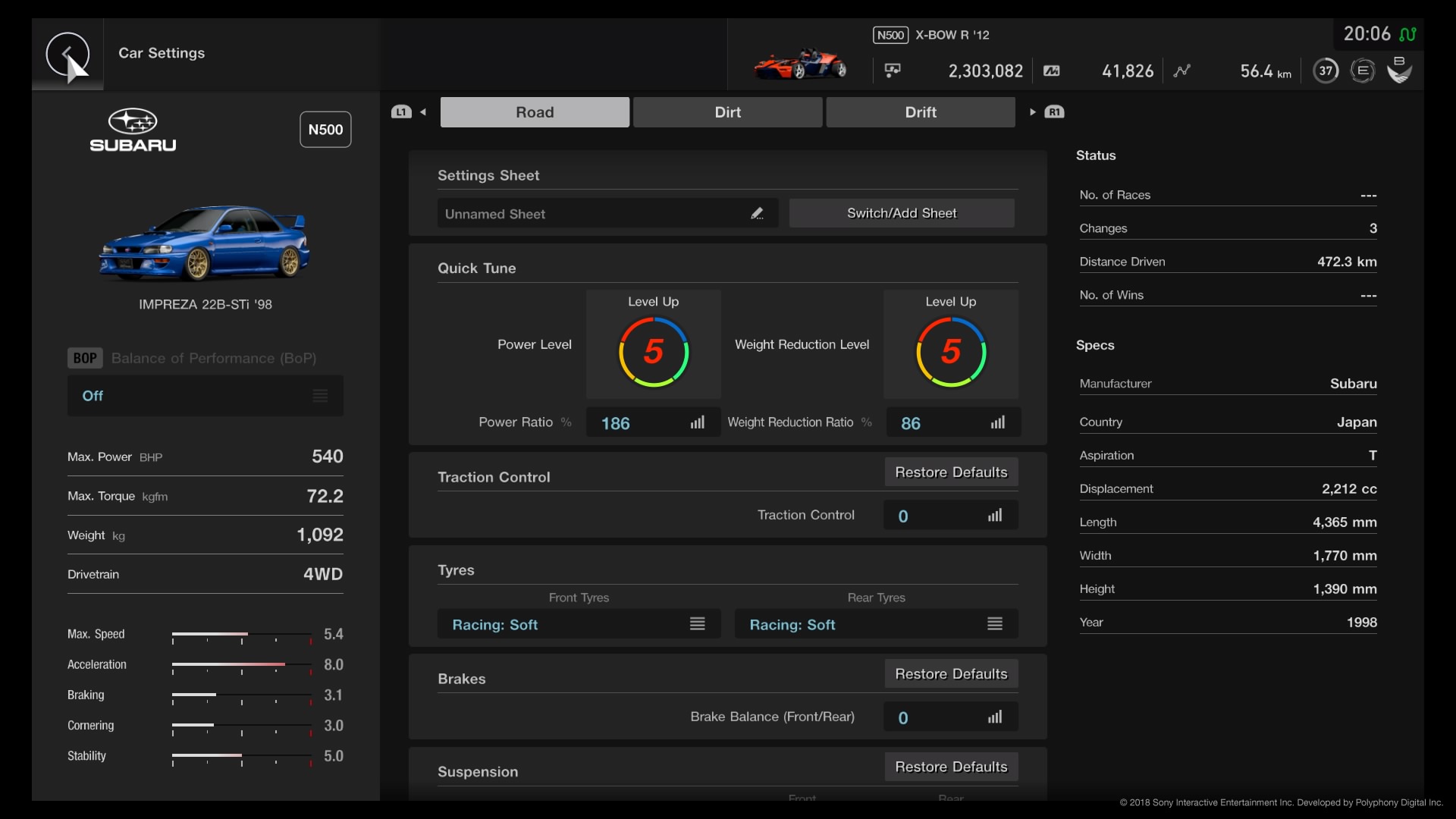The width and height of the screenshot is (1456, 819).
Task: Restore defaults for Suspension
Action: [x=951, y=767]
